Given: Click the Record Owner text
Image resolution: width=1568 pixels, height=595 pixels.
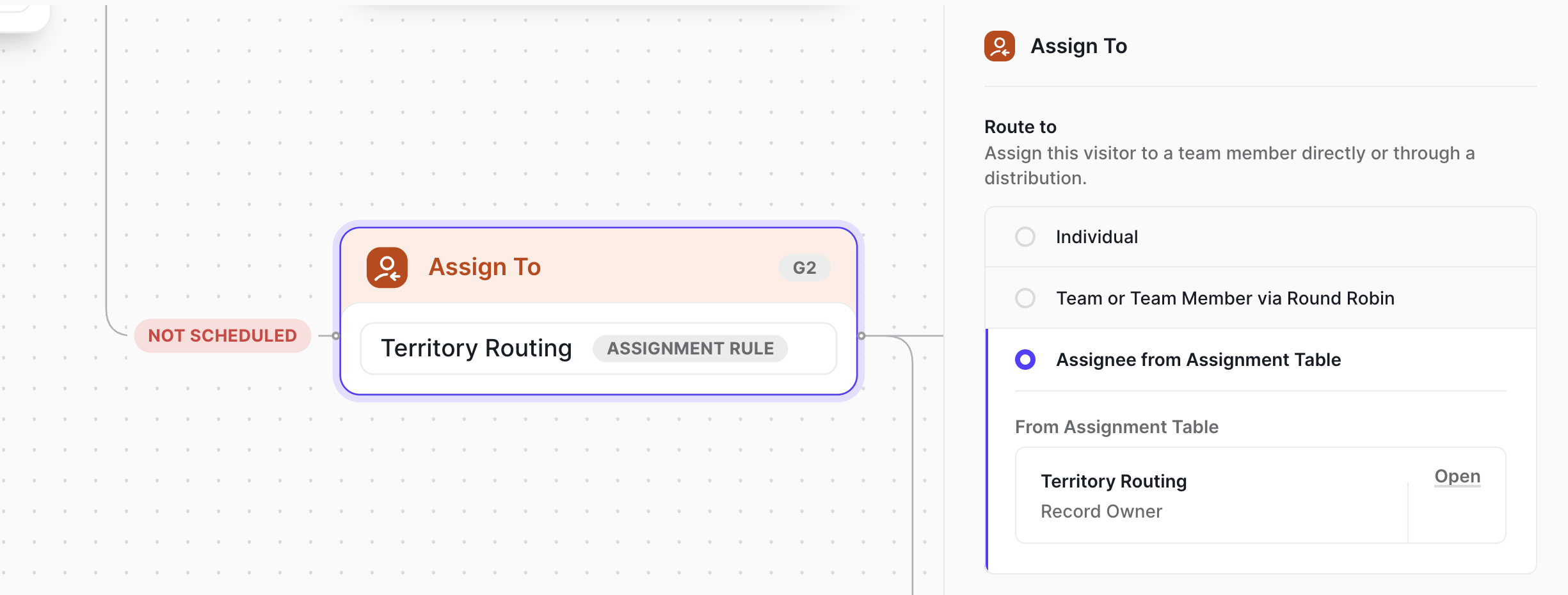Looking at the screenshot, I should pyautogui.click(x=1101, y=512).
